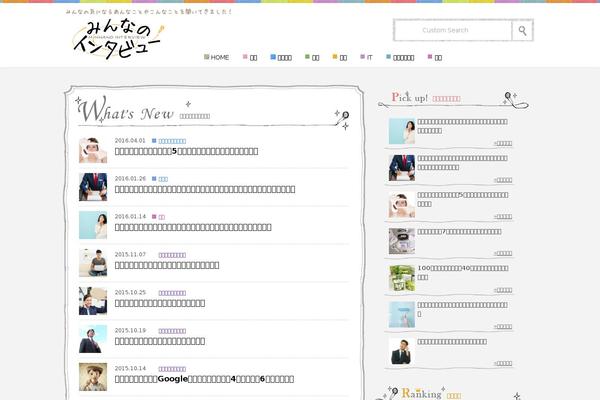
Task: Open Pick up thumbnail of woman framing her face
Action: 402,204
